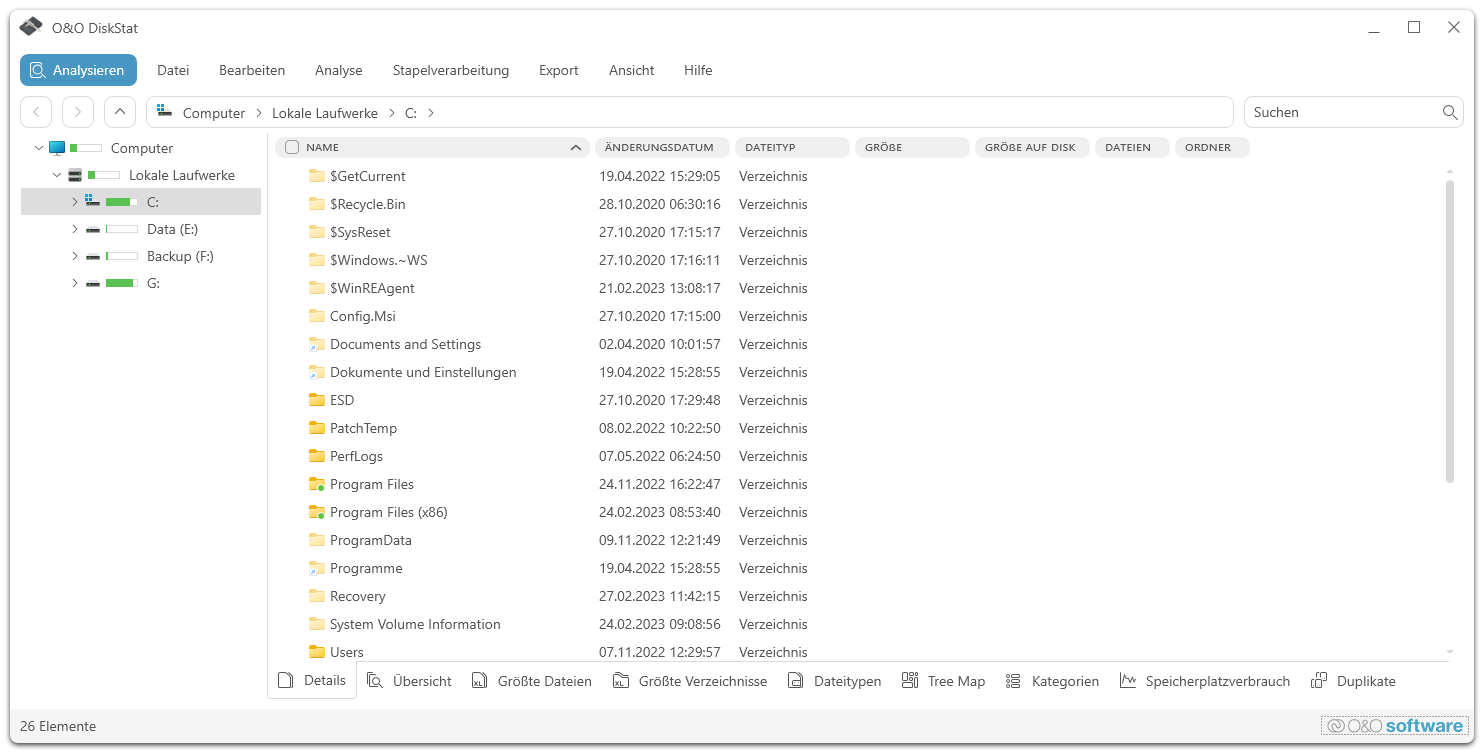Select the Users folder icon
The height and width of the screenshot is (753, 1484).
[317, 652]
